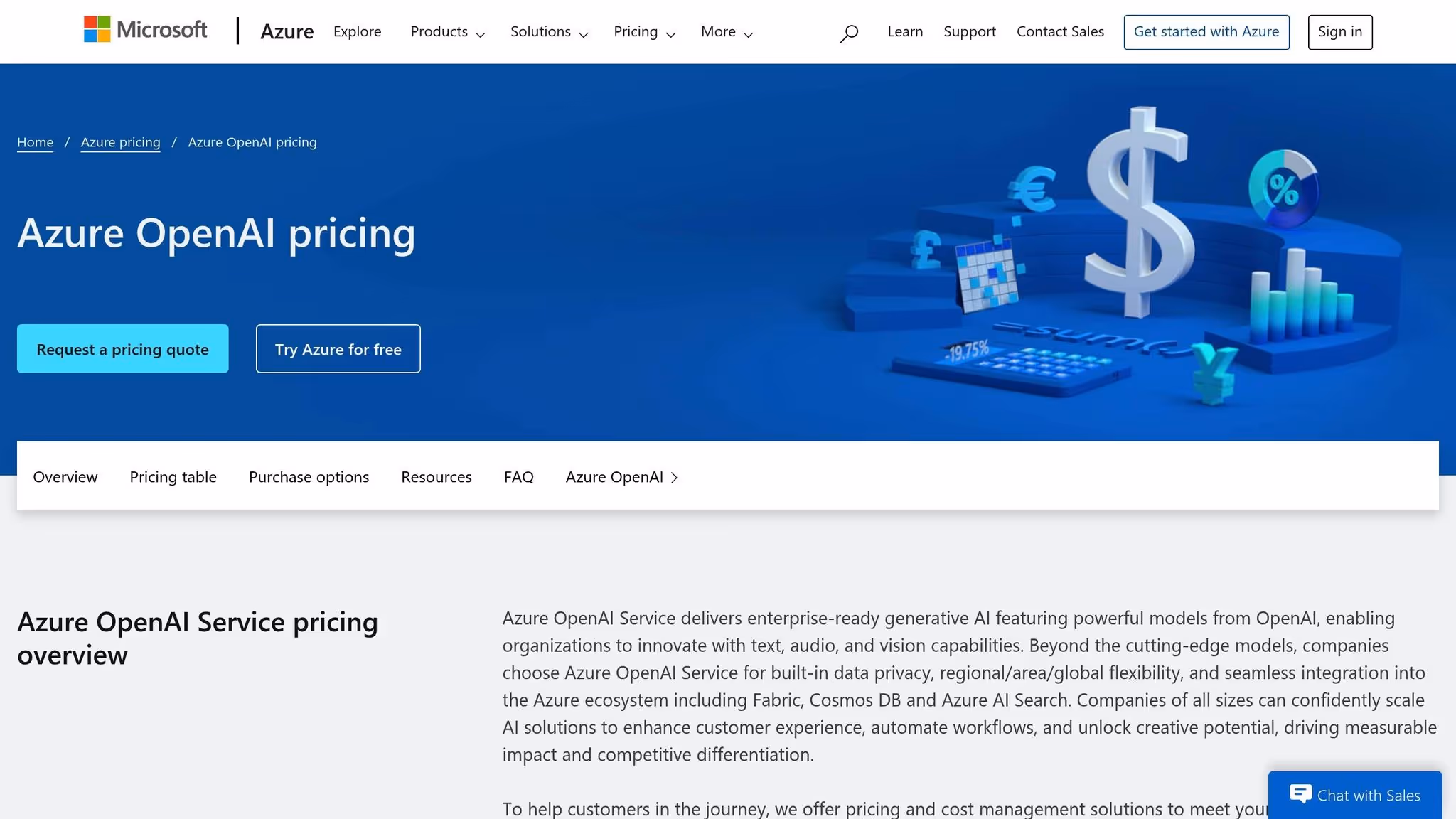Expand the More dropdown in navigation
1456x819 pixels.
(725, 31)
